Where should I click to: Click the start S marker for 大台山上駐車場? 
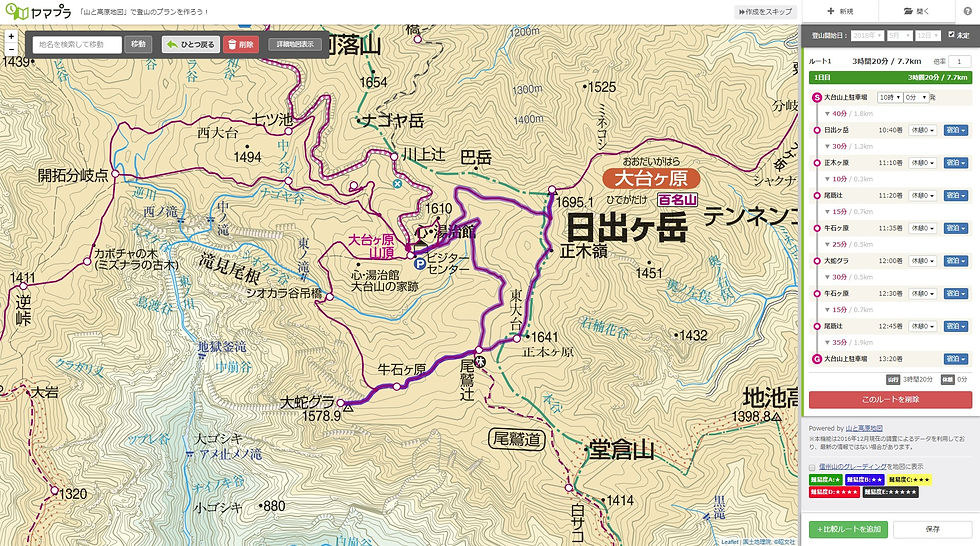click(x=816, y=97)
